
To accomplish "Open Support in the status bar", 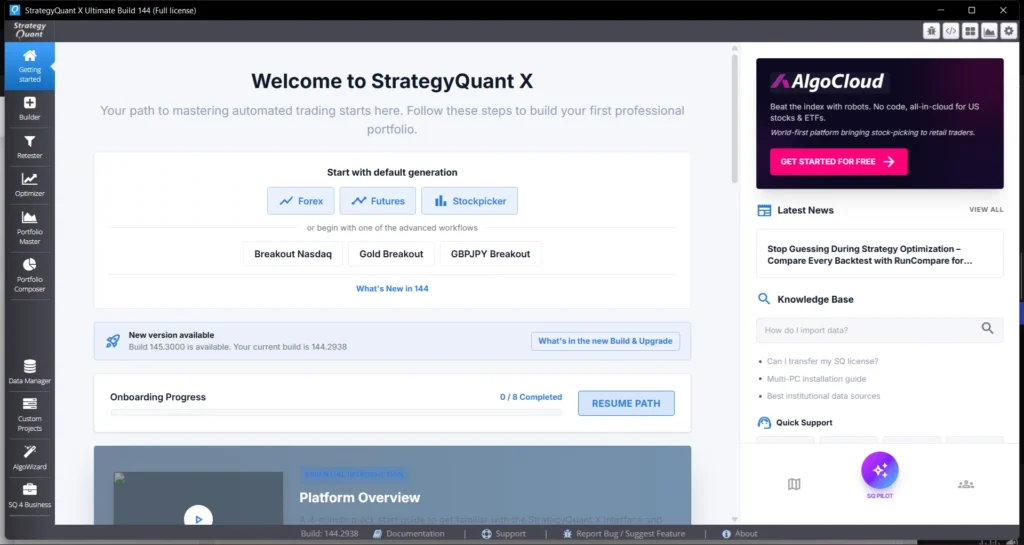I will click(504, 534).
